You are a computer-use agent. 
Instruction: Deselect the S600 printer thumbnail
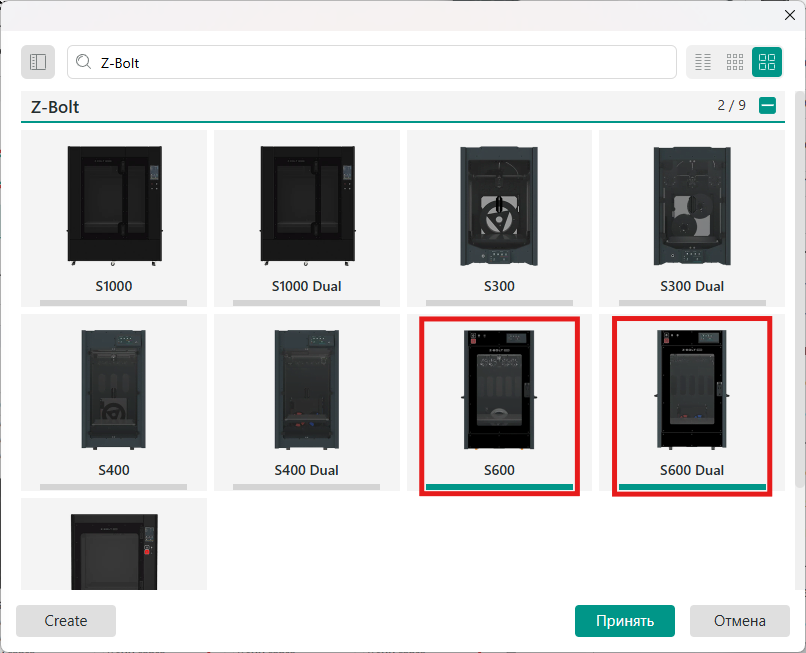point(499,389)
